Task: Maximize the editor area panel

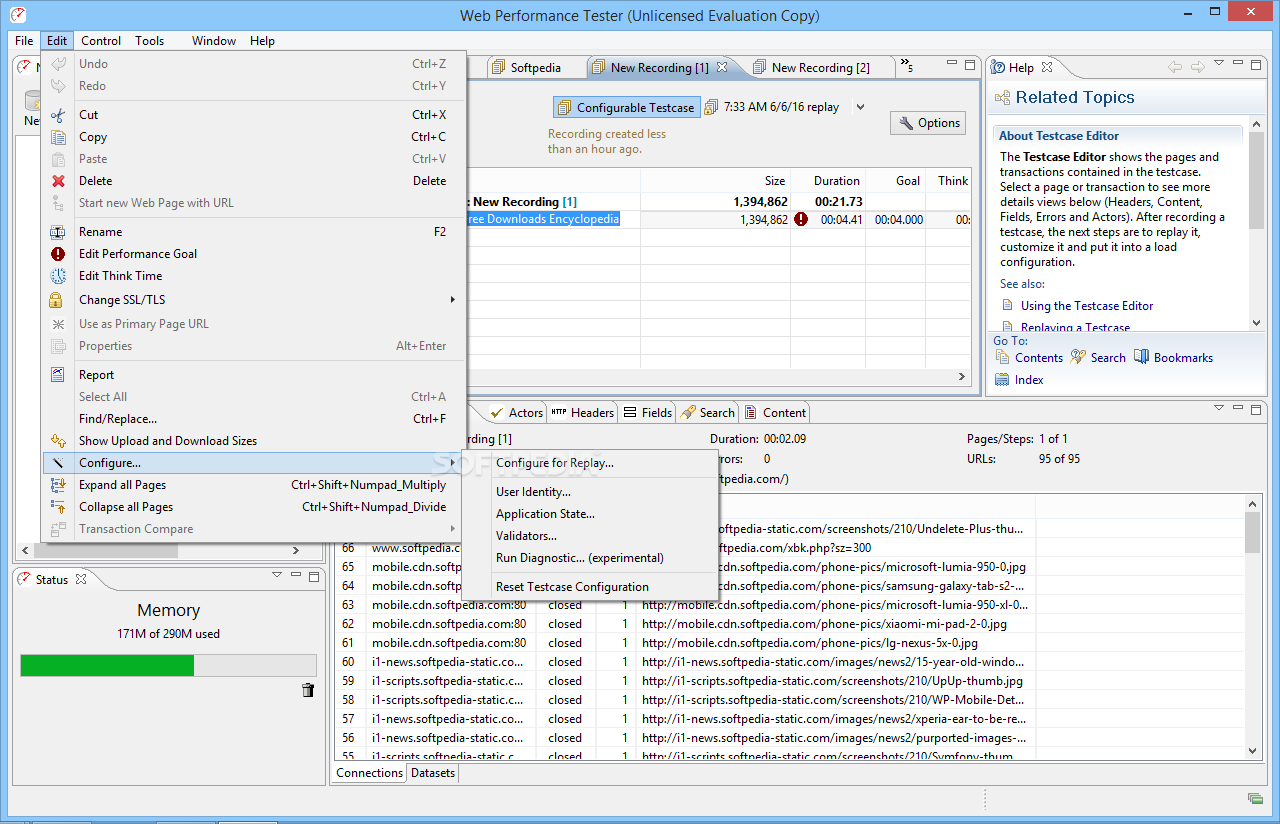Action: (968, 64)
